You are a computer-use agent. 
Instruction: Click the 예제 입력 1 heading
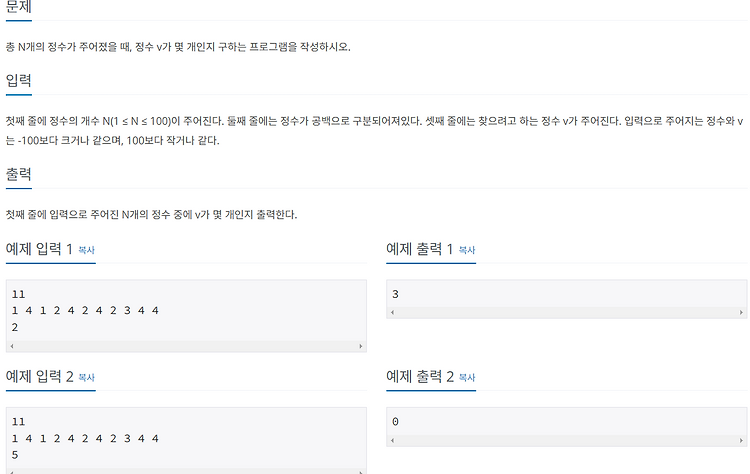[x=39, y=249]
